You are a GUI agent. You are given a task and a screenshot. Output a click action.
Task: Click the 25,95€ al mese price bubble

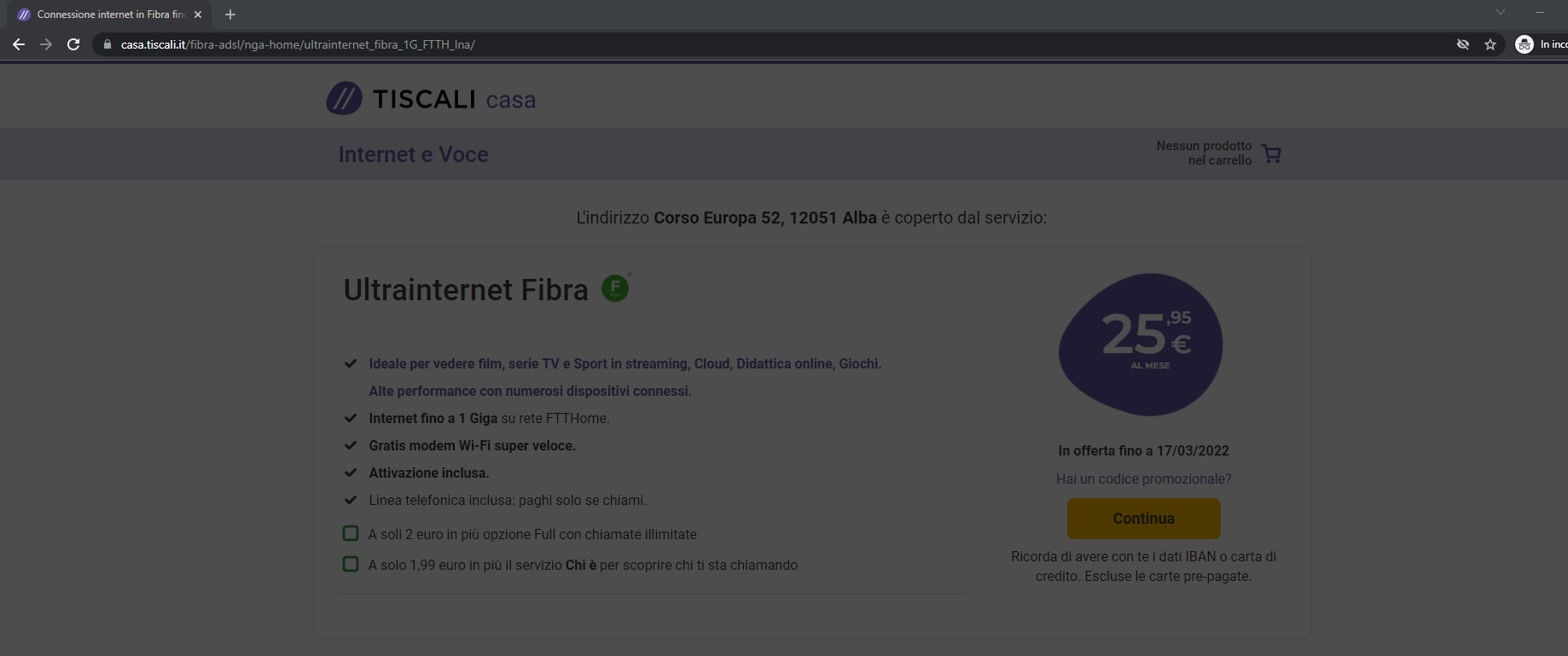1141,344
